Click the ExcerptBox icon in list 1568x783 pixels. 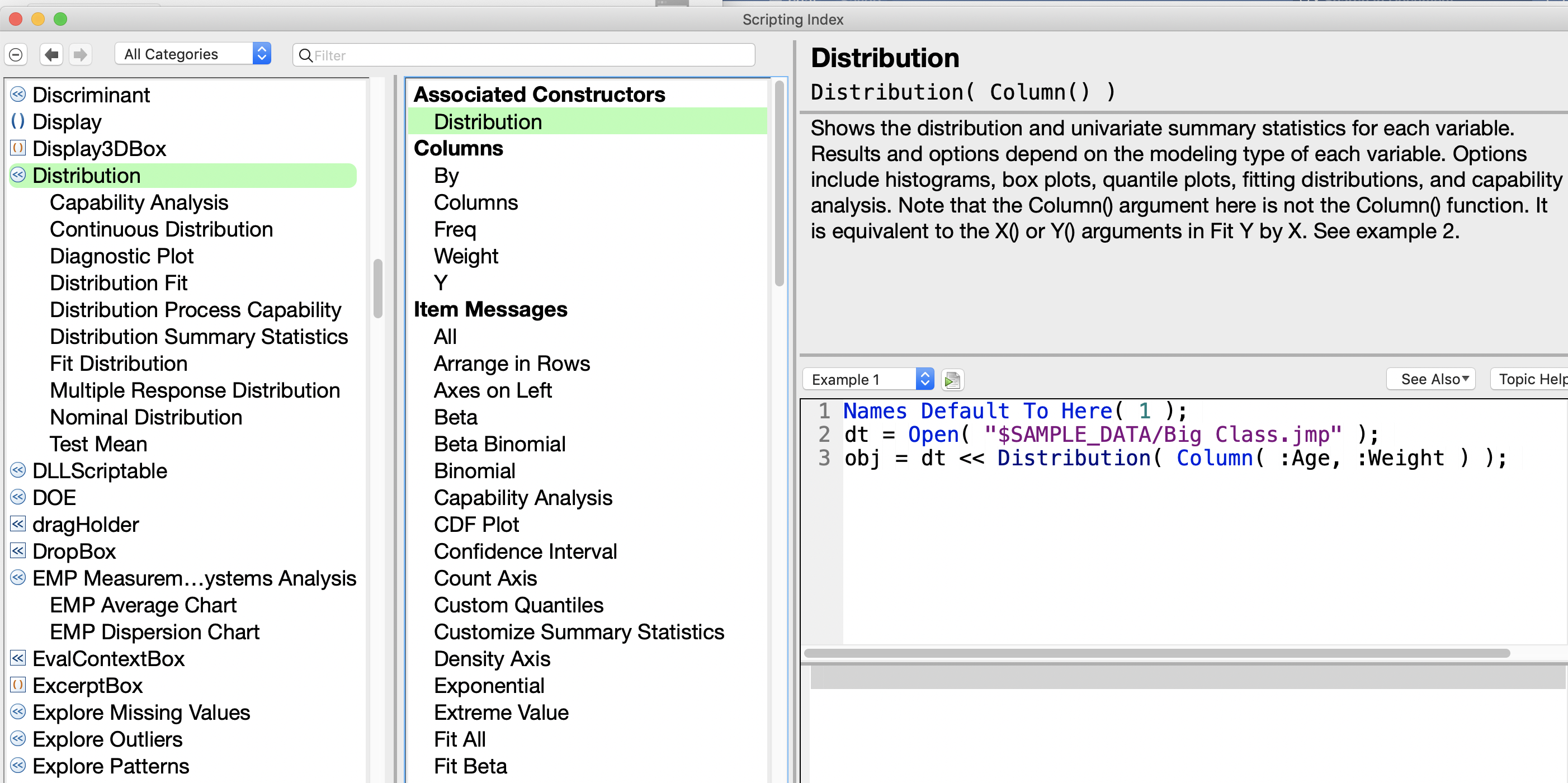tap(18, 685)
